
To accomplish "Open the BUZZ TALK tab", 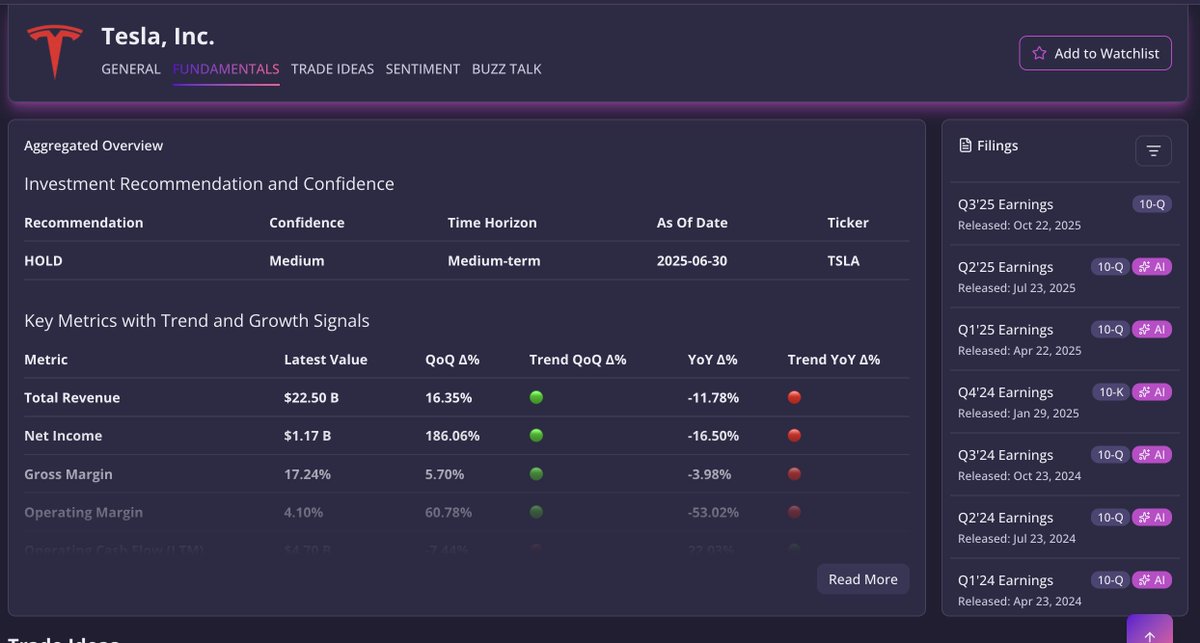I will coord(507,69).
